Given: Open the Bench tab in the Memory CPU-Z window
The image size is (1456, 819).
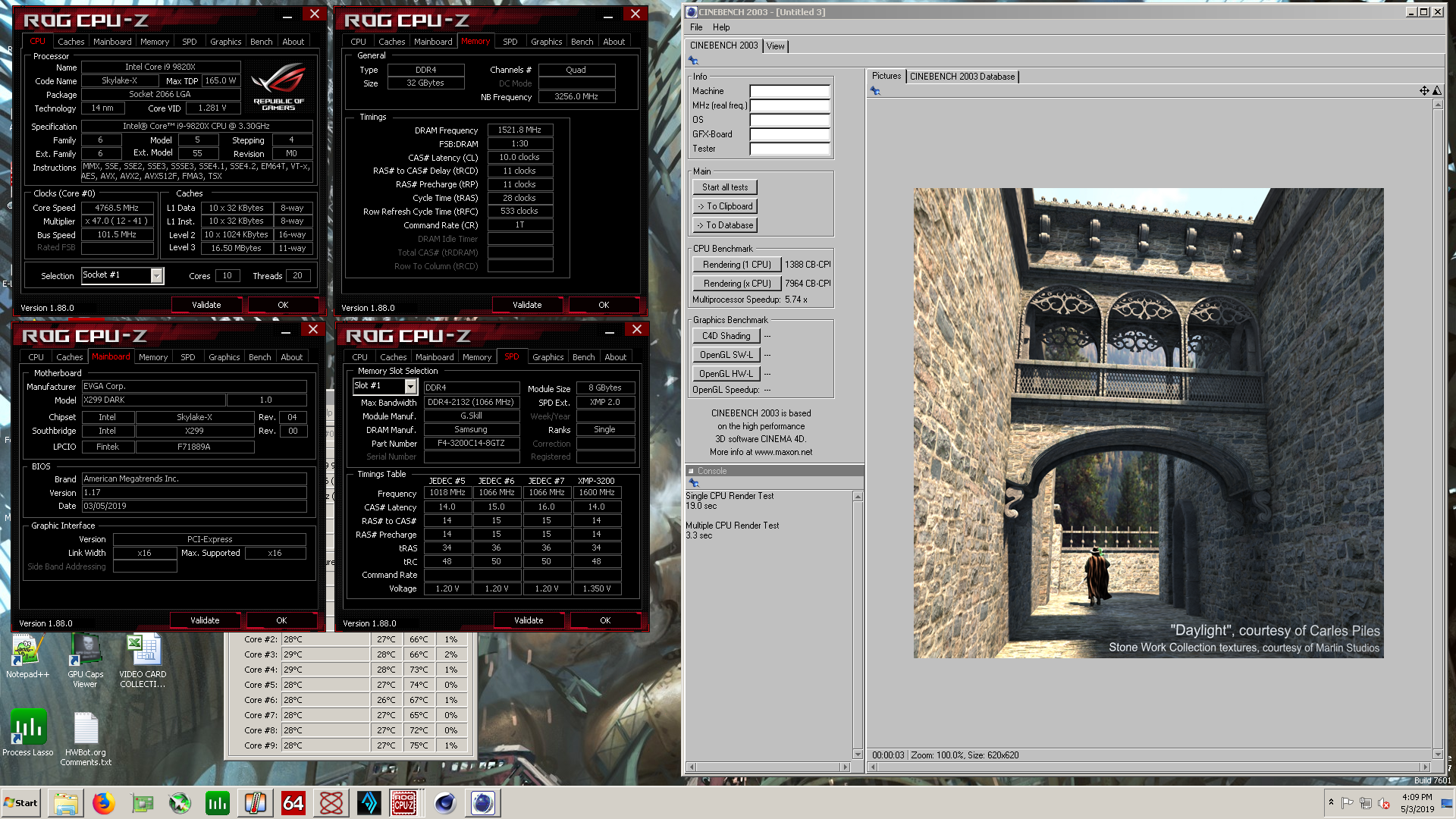Looking at the screenshot, I should (582, 42).
